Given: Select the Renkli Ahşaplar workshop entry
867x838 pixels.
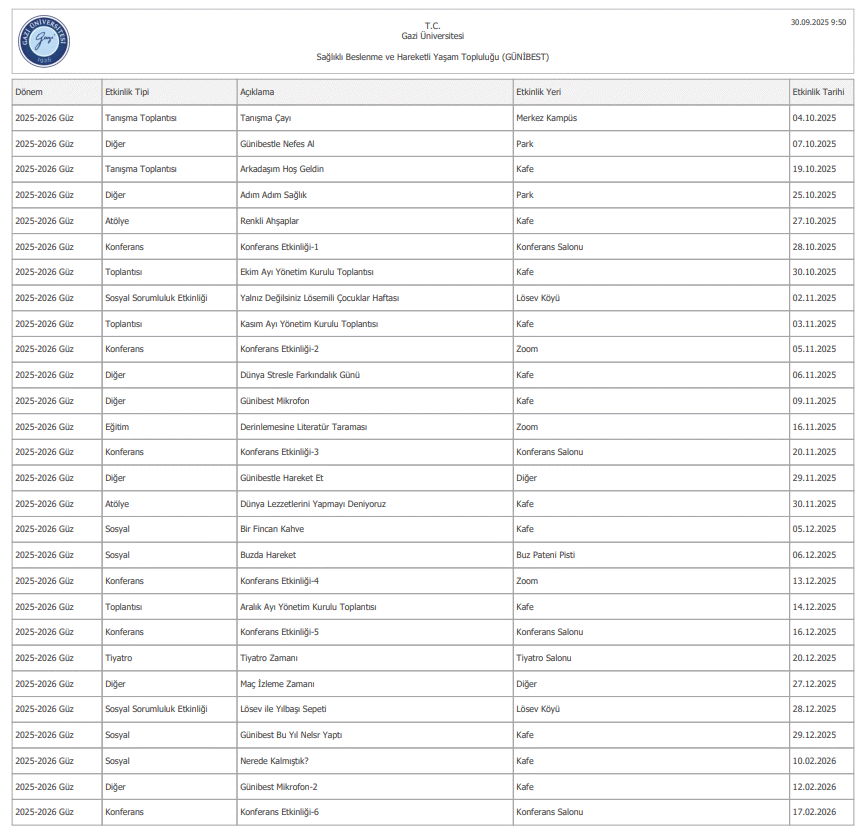Looking at the screenshot, I should pyautogui.click(x=270, y=221).
